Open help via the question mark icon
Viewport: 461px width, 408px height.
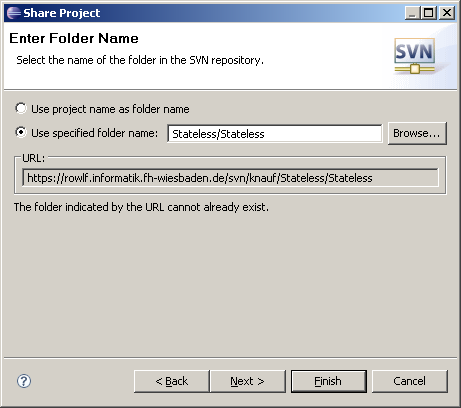pos(24,381)
